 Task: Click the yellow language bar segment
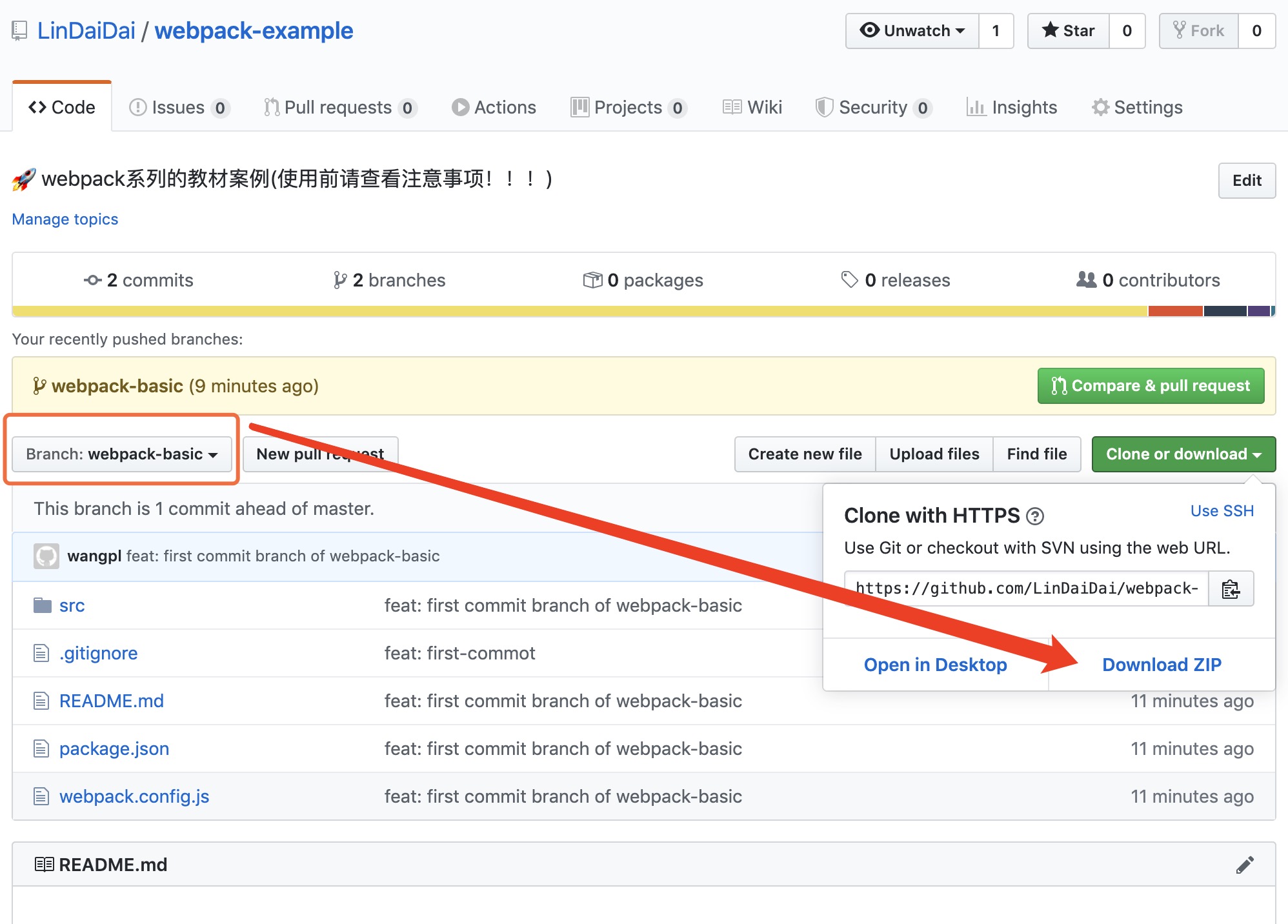pyautogui.click(x=581, y=311)
